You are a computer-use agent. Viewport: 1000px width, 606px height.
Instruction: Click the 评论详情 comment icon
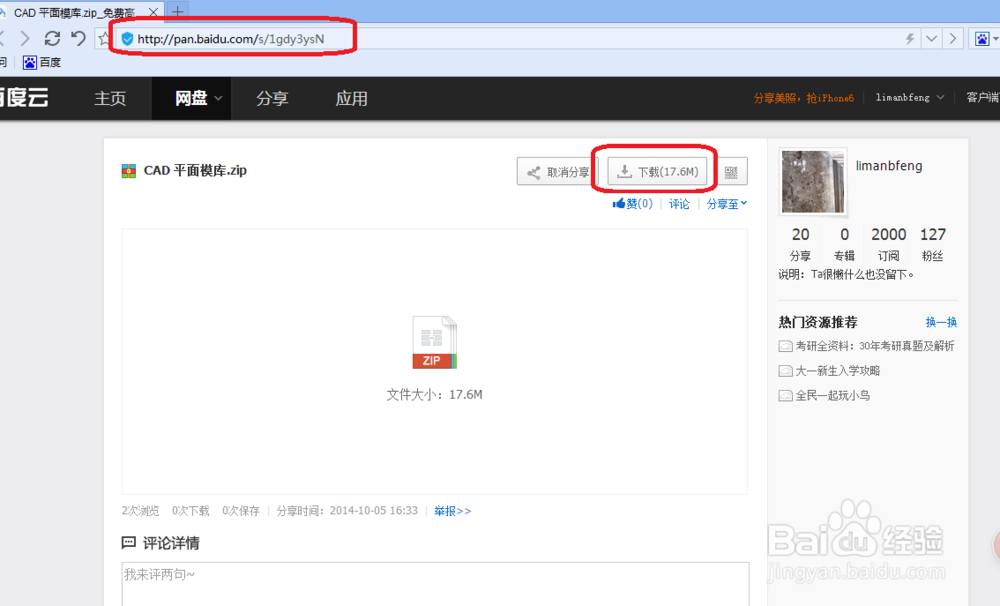click(x=128, y=543)
